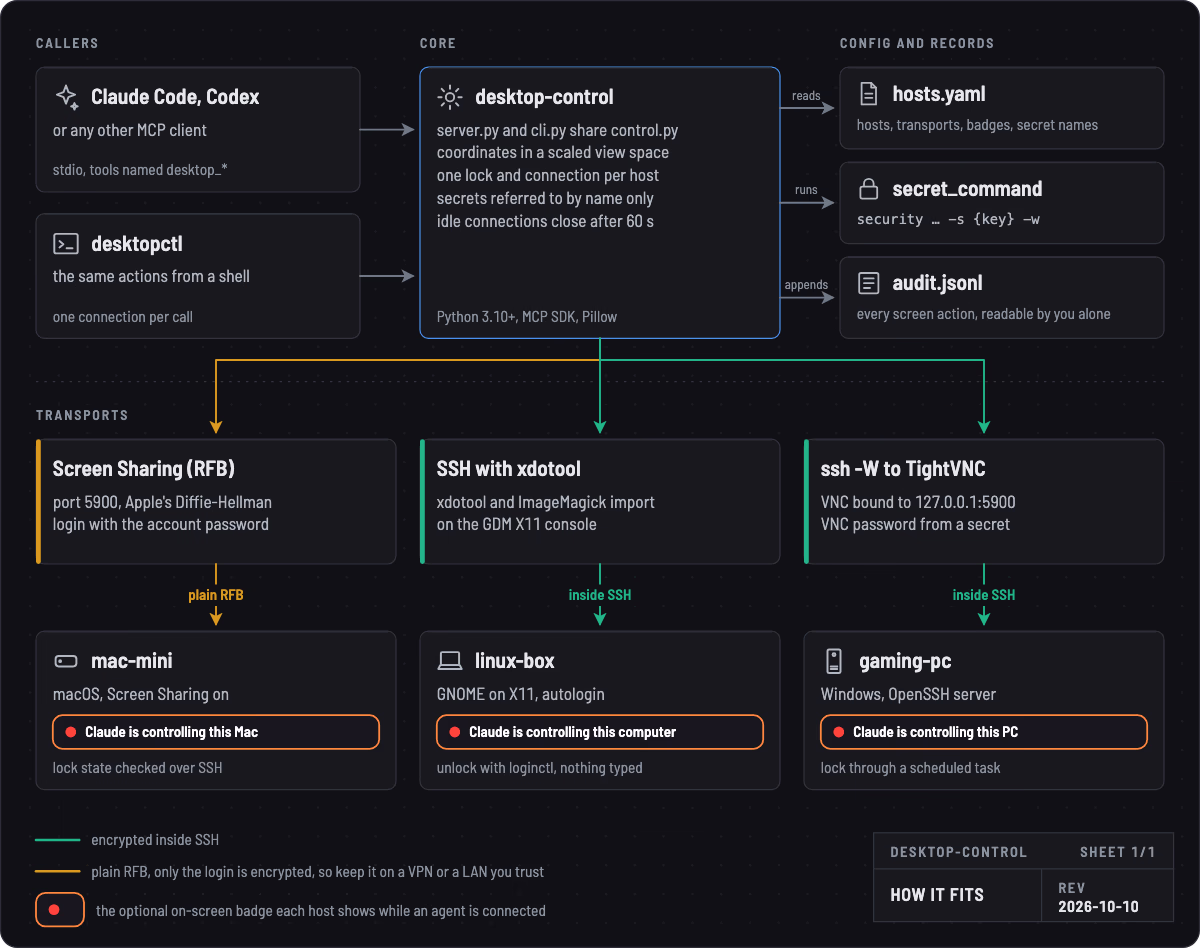Select the "SSH with xdotool" title
This screenshot has width=1200, height=948.
pos(509,469)
